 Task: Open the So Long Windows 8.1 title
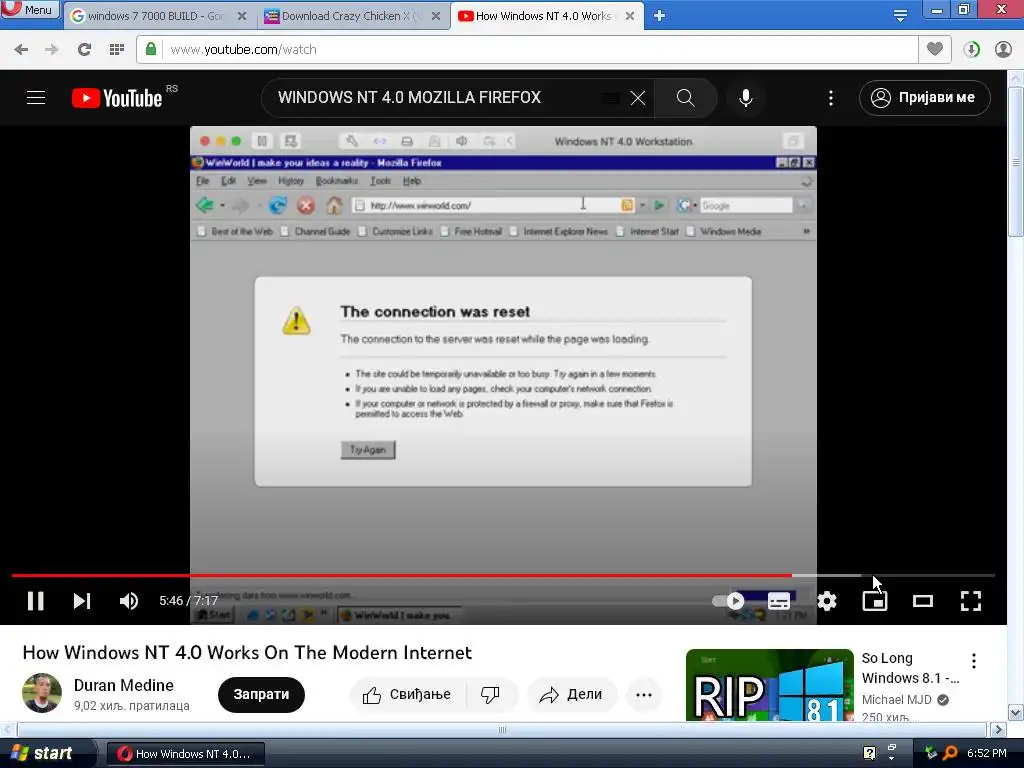(909, 667)
